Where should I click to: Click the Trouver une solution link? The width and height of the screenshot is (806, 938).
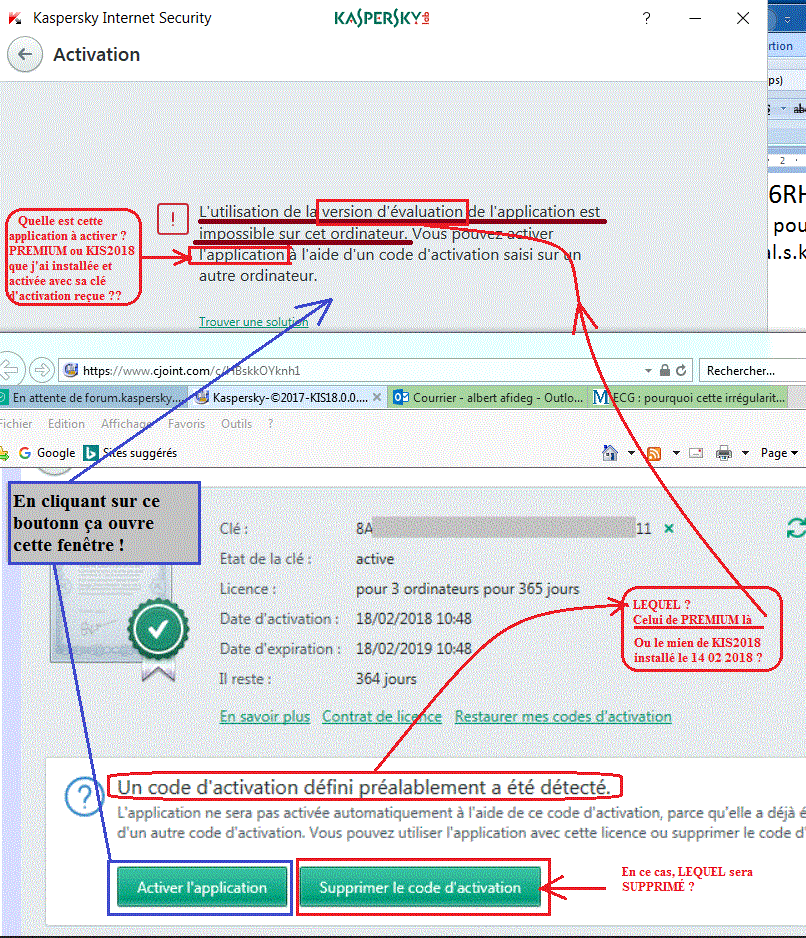pos(254,322)
